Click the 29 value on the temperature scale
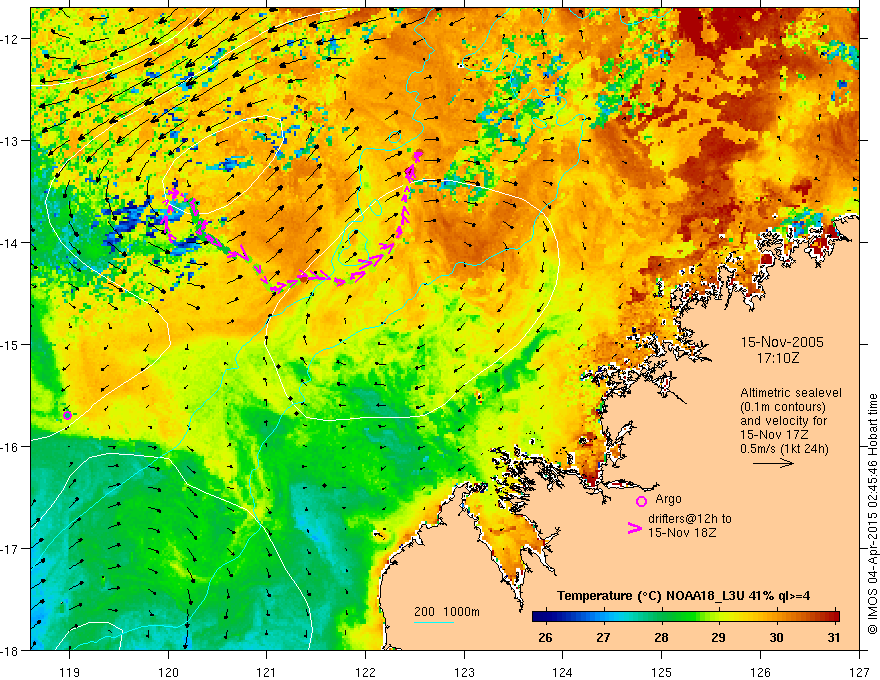This screenshot has width=880, height=680. pos(718,638)
